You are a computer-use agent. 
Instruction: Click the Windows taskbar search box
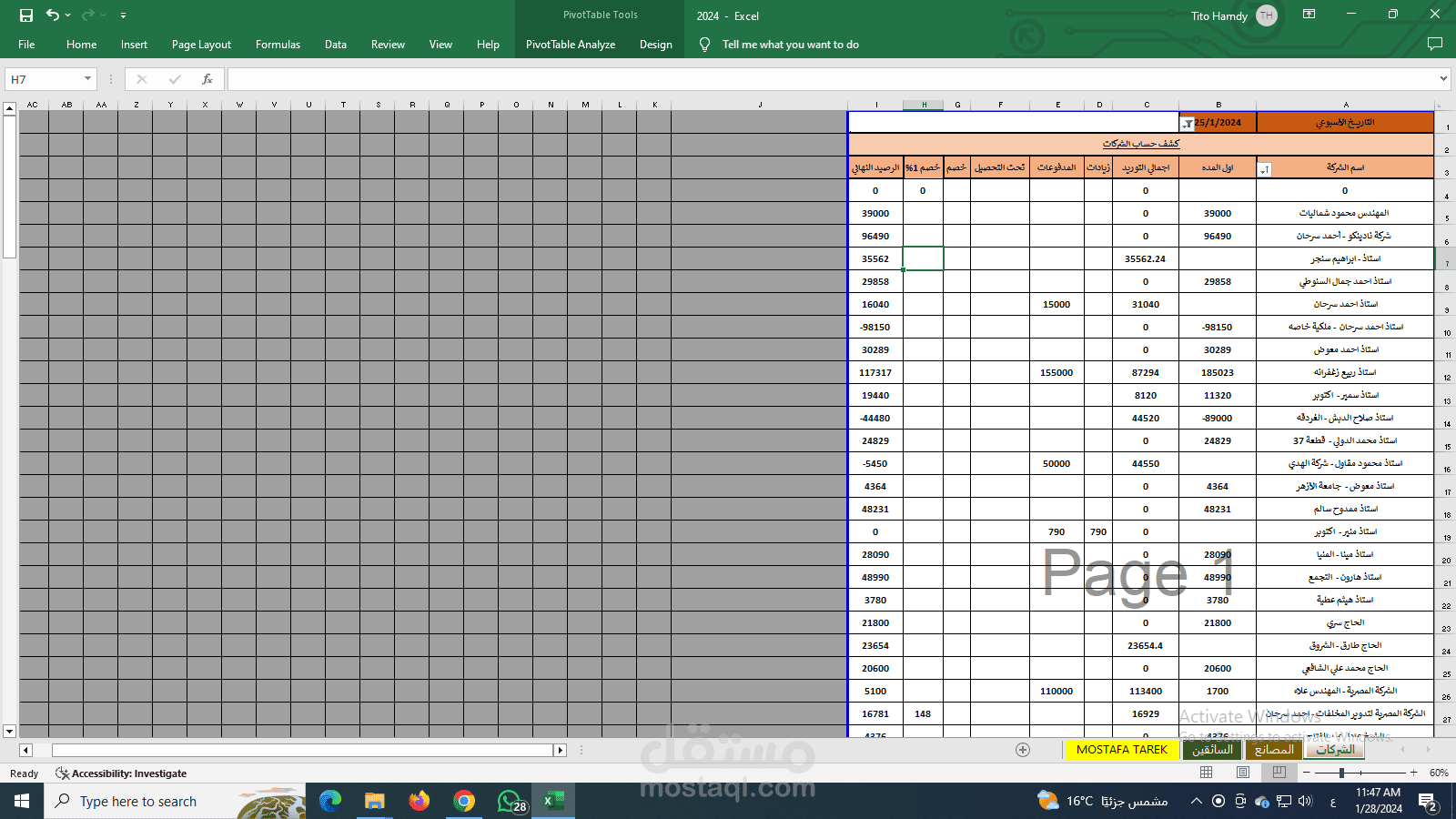tap(175, 801)
